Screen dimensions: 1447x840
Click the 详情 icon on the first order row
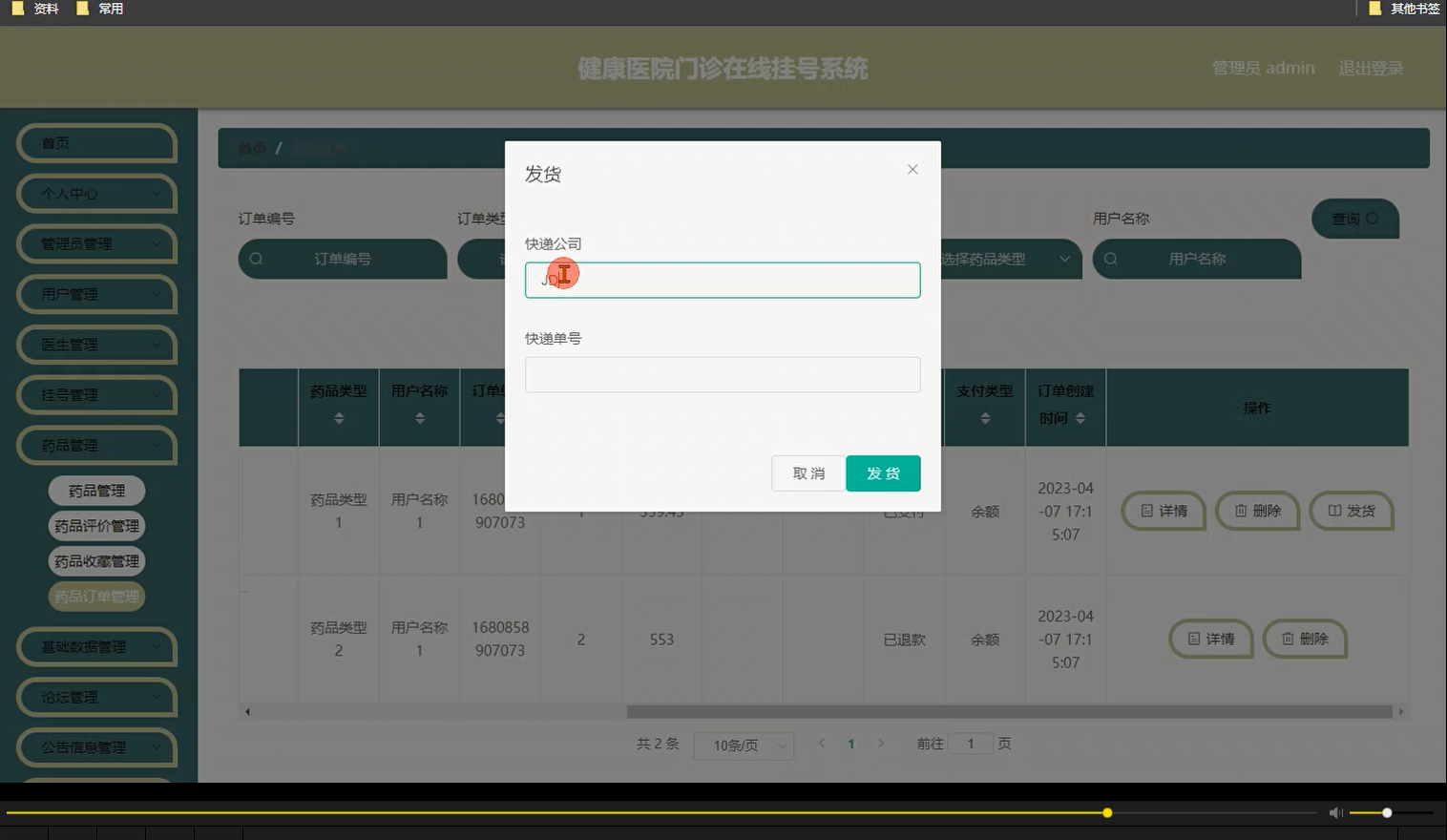pyautogui.click(x=1147, y=511)
